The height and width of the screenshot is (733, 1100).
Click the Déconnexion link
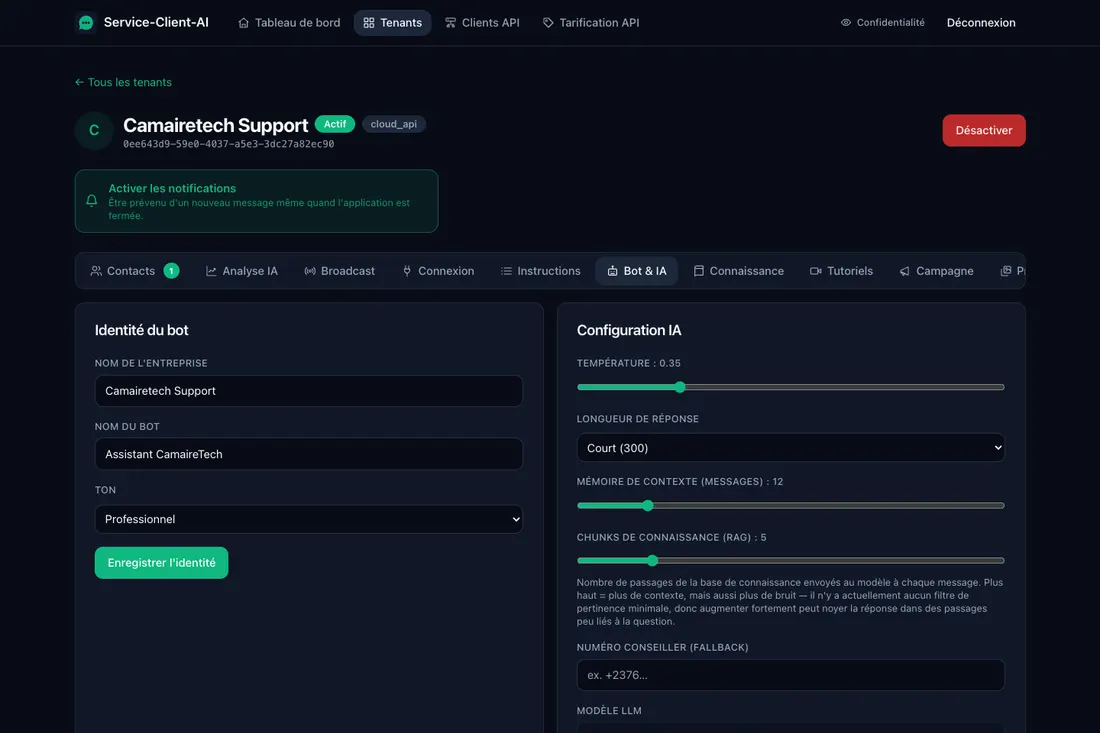pos(981,22)
